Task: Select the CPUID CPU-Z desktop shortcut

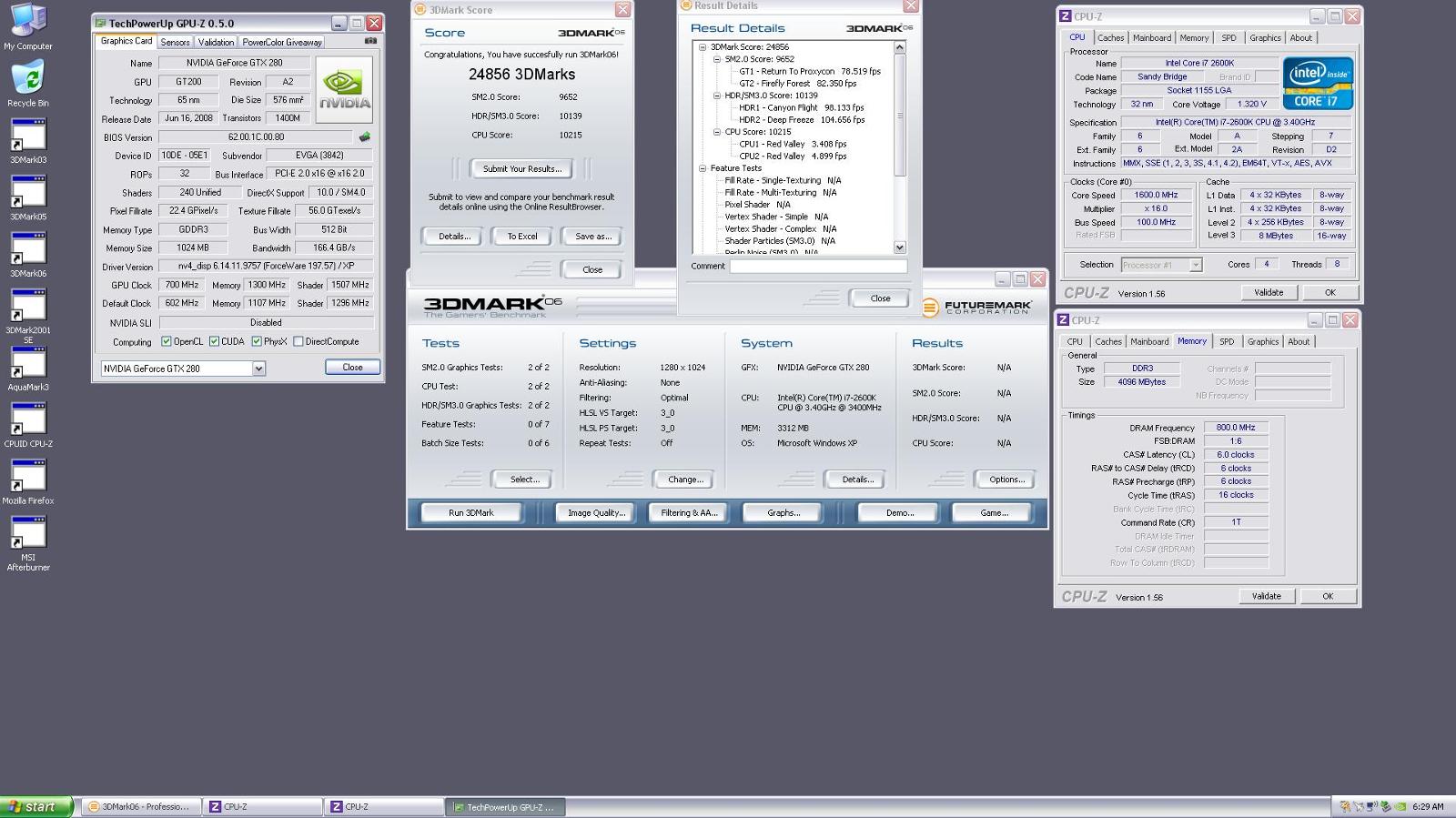Action: (28, 425)
